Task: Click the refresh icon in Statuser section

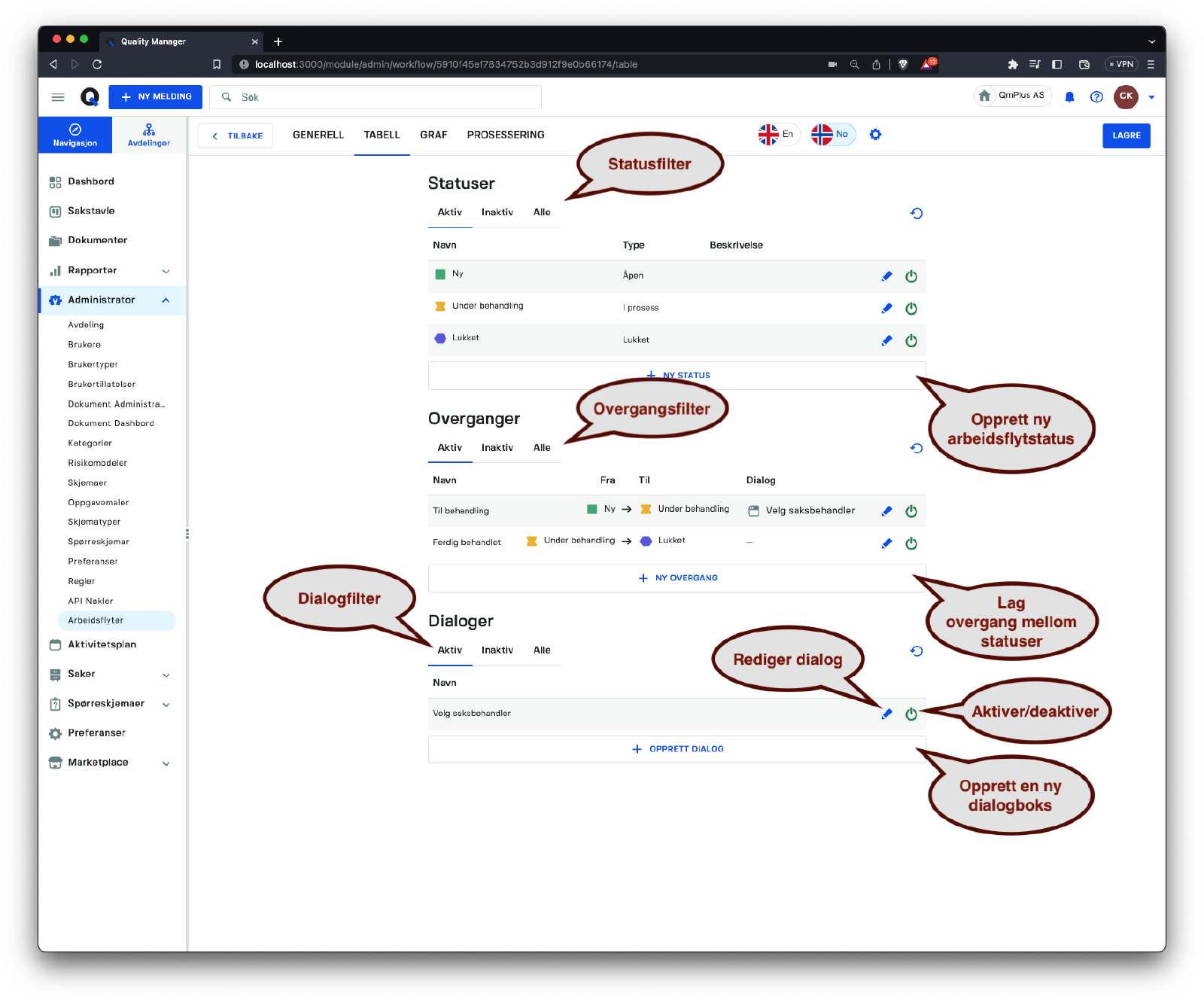Action: [x=916, y=214]
